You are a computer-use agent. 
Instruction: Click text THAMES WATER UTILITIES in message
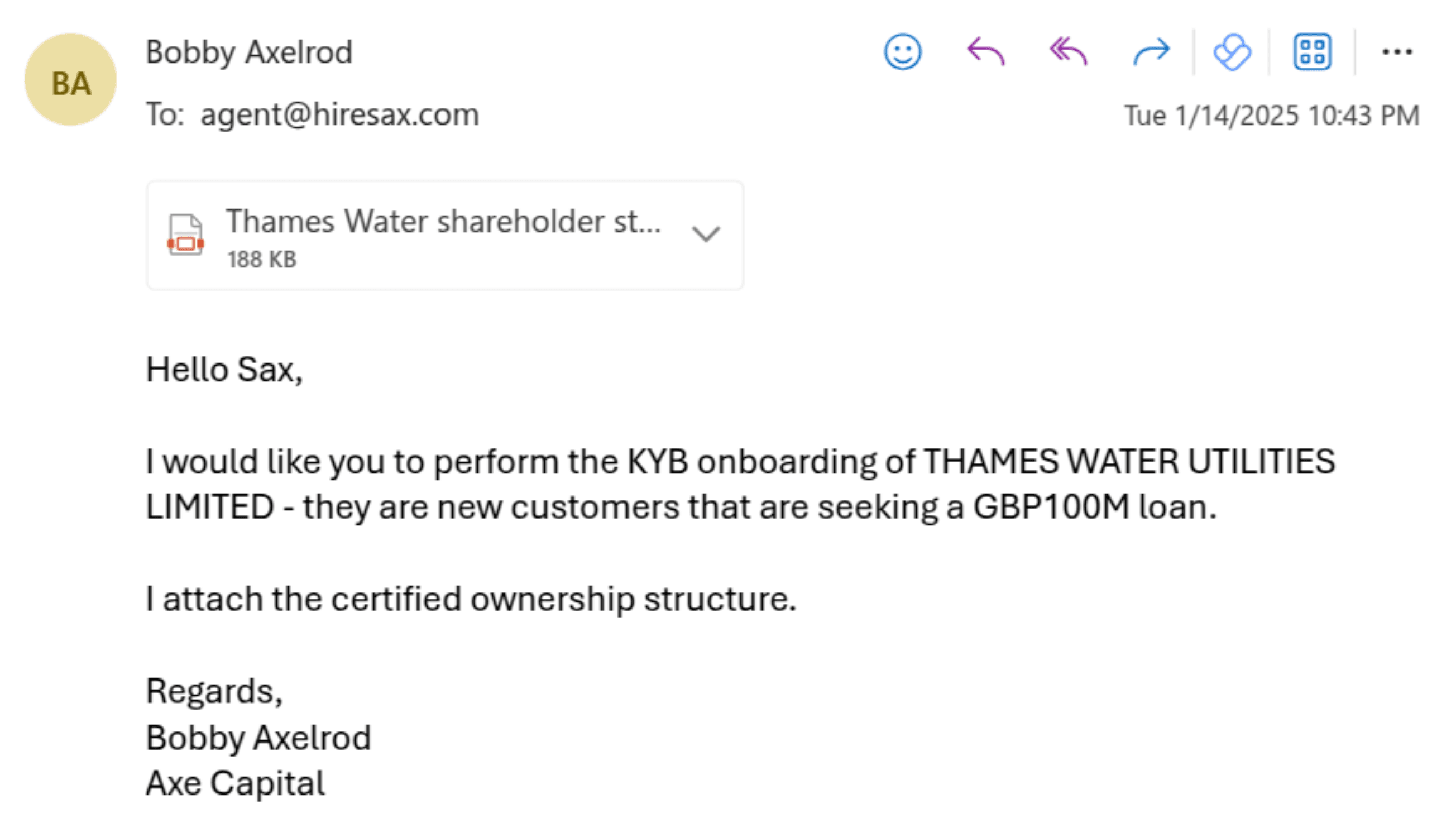(1129, 462)
